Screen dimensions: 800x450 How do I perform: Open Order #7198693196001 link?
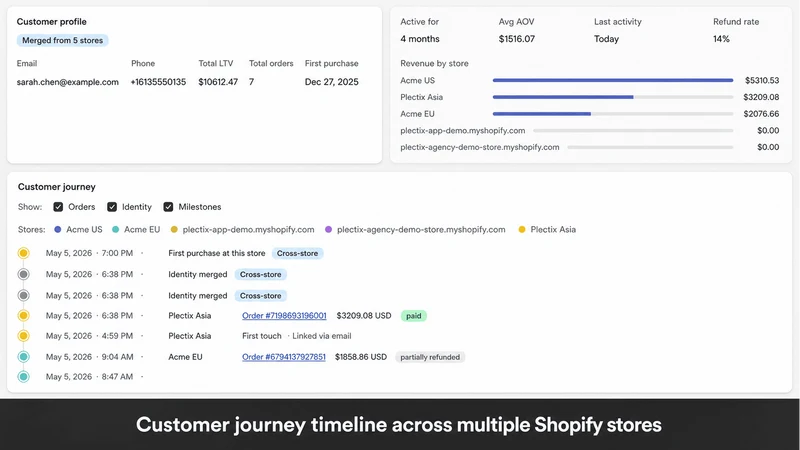pyautogui.click(x=284, y=315)
